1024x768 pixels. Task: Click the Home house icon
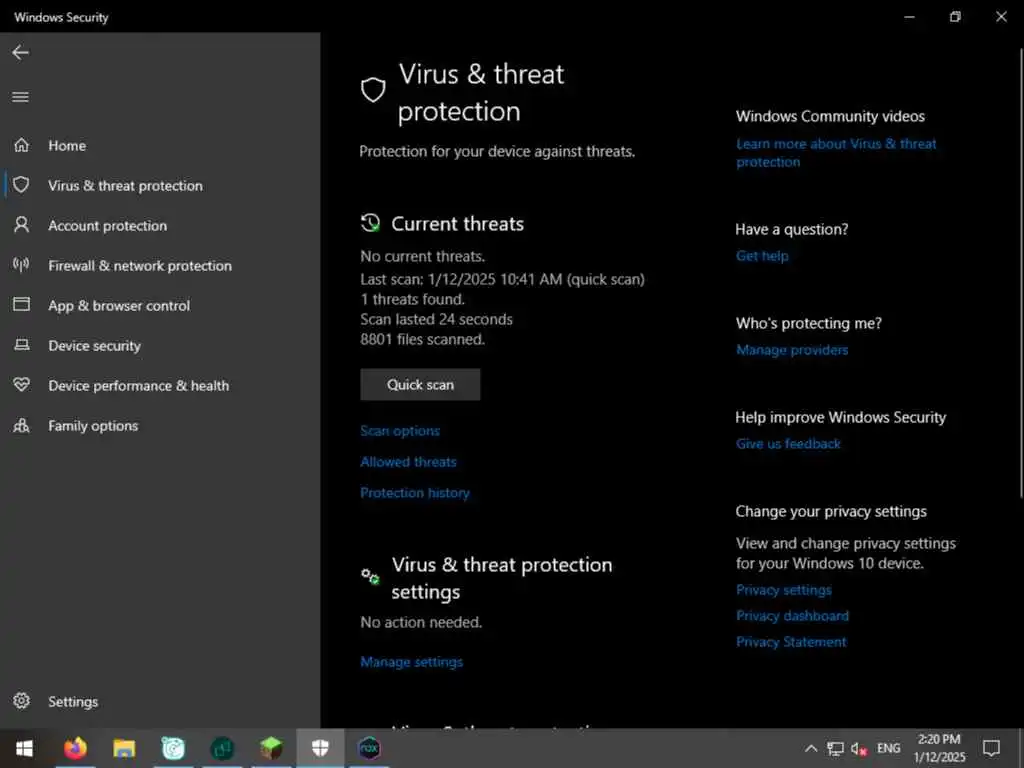(x=22, y=145)
